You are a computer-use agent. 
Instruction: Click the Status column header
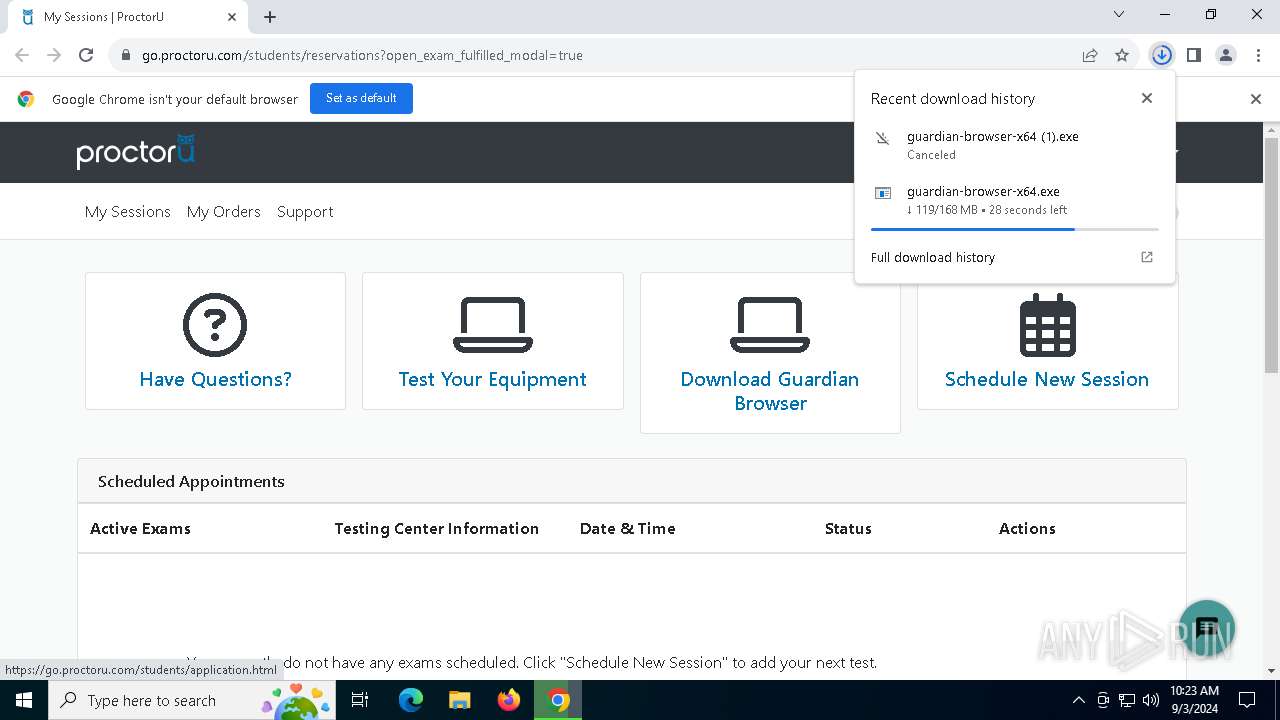click(848, 528)
